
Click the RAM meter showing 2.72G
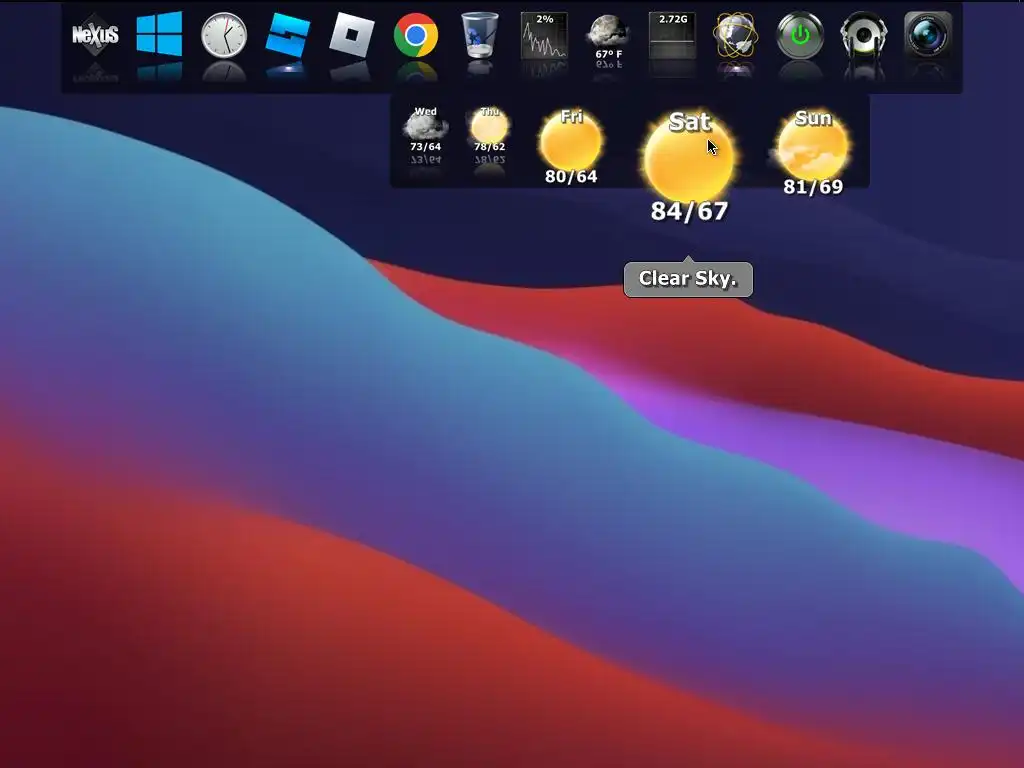673,35
